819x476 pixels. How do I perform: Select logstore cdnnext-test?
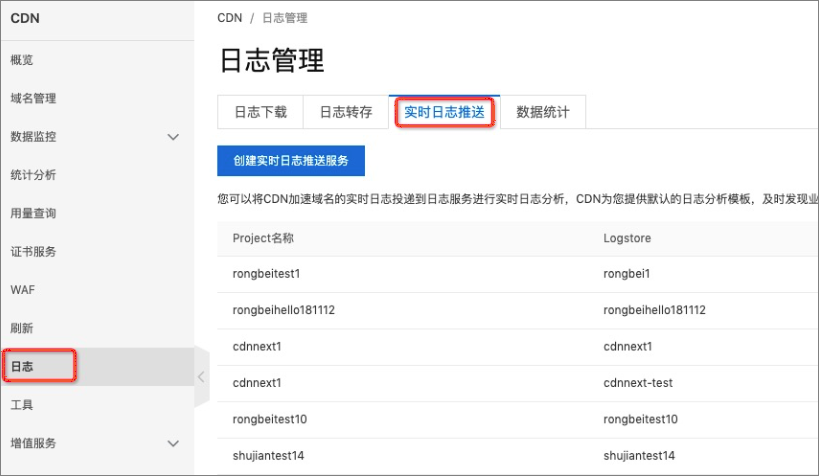click(638, 382)
